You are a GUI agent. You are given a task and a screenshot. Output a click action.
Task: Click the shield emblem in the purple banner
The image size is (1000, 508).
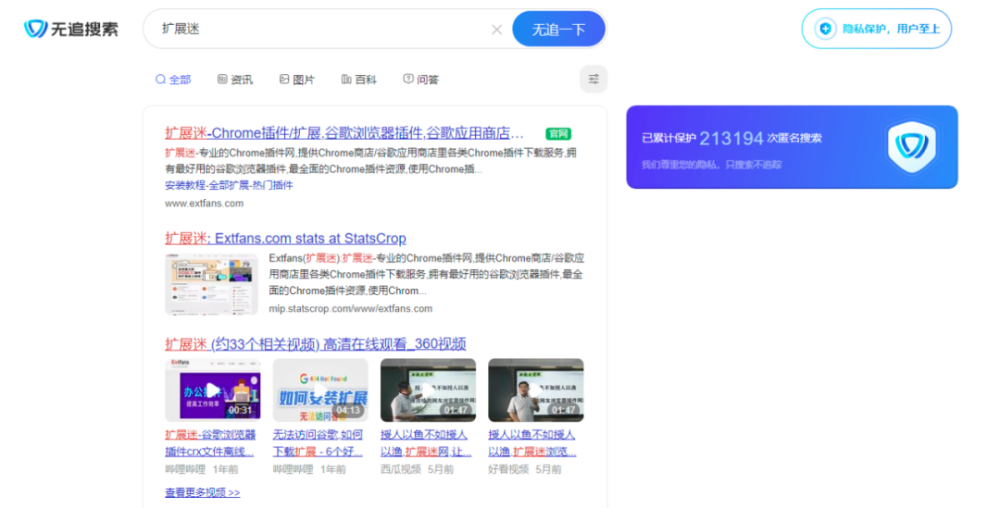[912, 147]
